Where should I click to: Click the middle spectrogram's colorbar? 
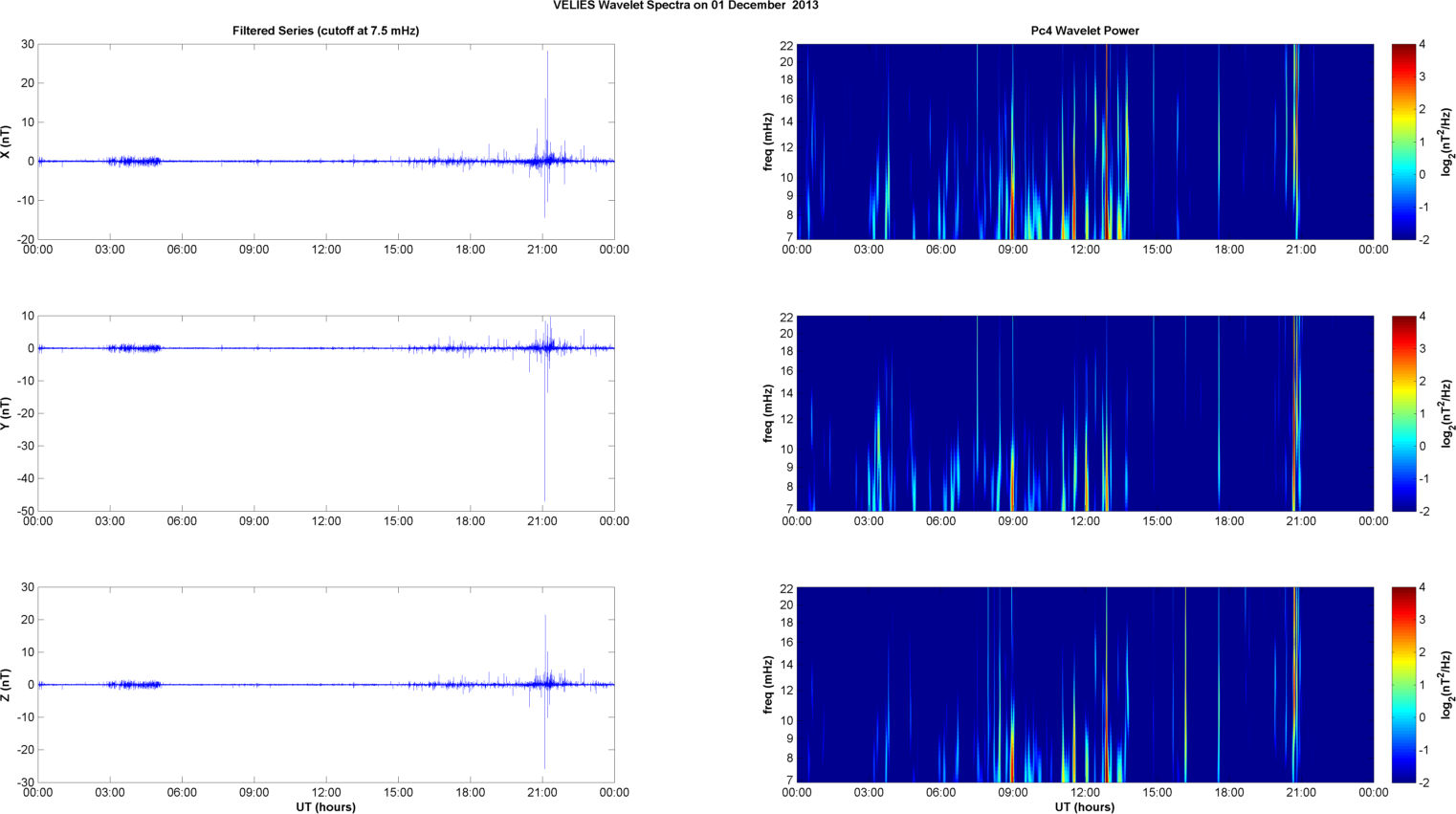[1402, 413]
